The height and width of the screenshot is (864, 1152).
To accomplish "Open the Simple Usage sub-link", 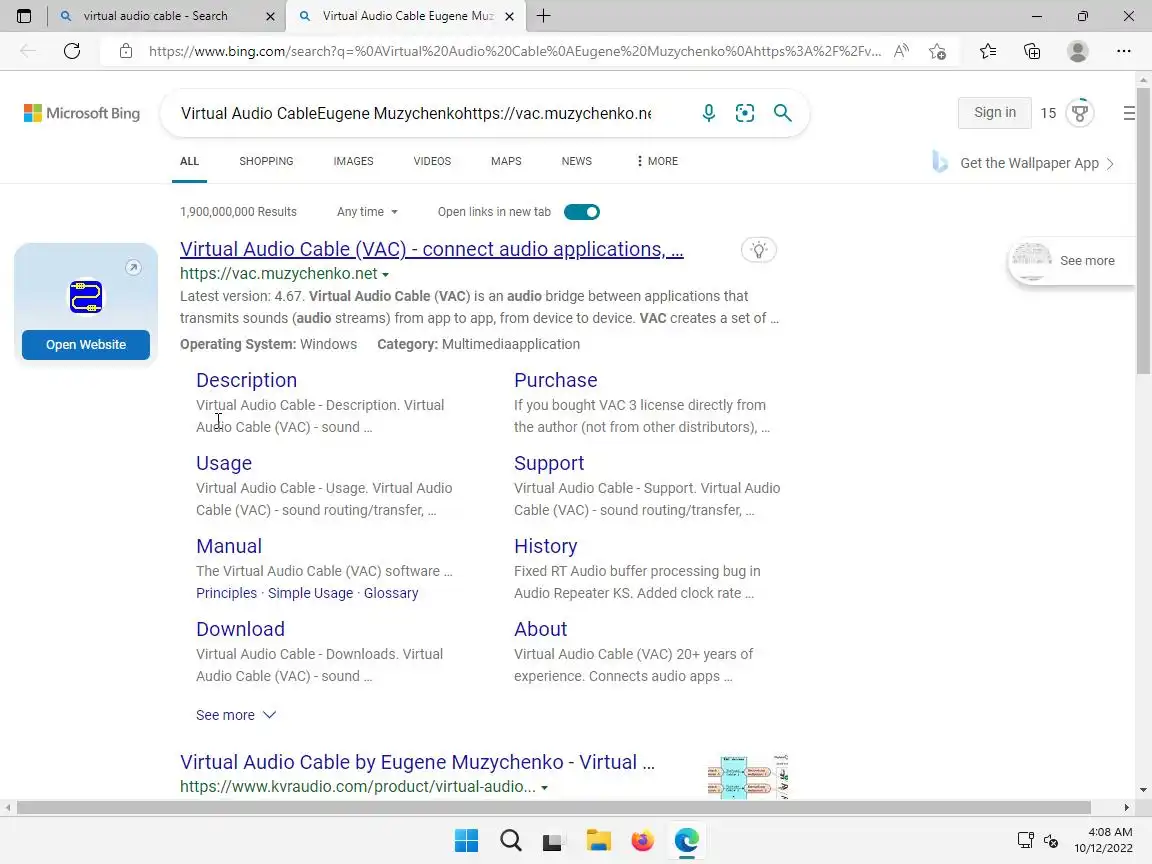I will pyautogui.click(x=310, y=593).
